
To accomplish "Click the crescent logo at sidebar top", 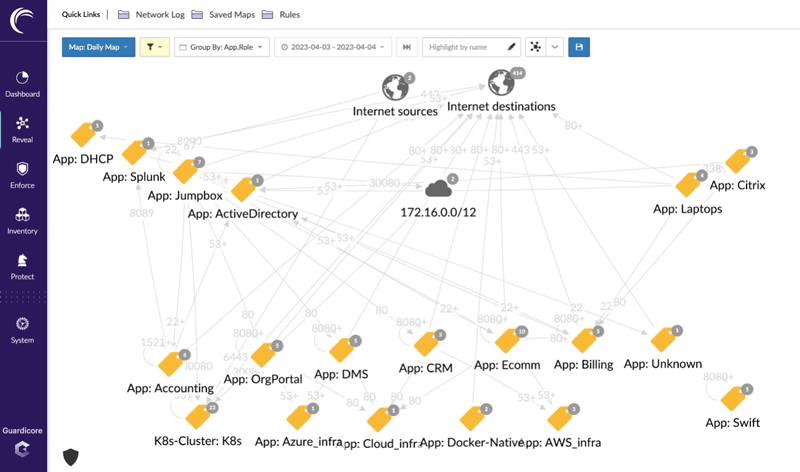I will 22,20.
